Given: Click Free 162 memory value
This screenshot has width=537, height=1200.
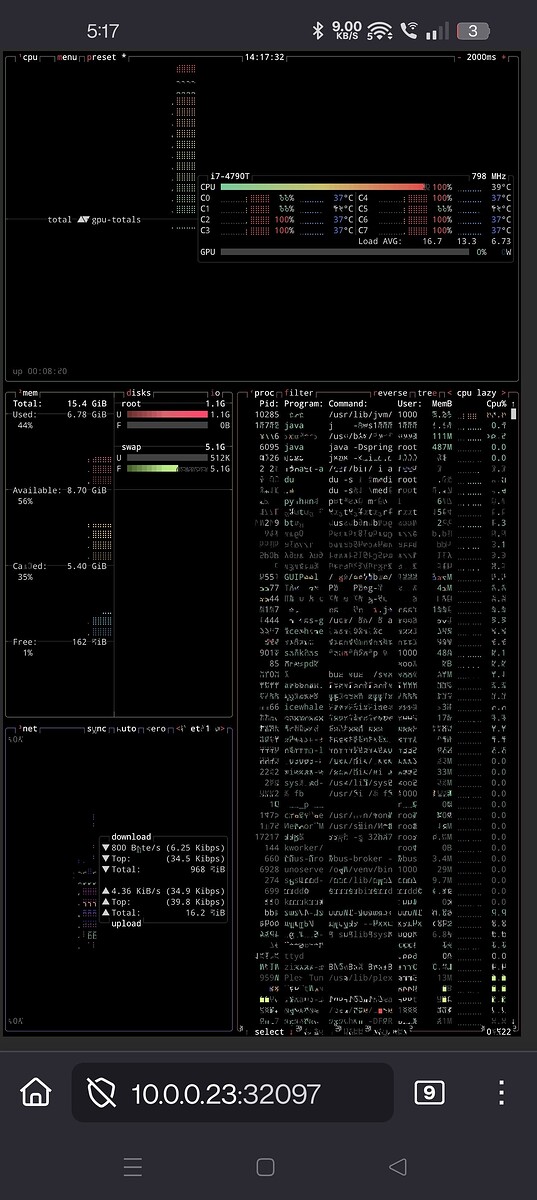Looking at the screenshot, I should click(x=90, y=641).
